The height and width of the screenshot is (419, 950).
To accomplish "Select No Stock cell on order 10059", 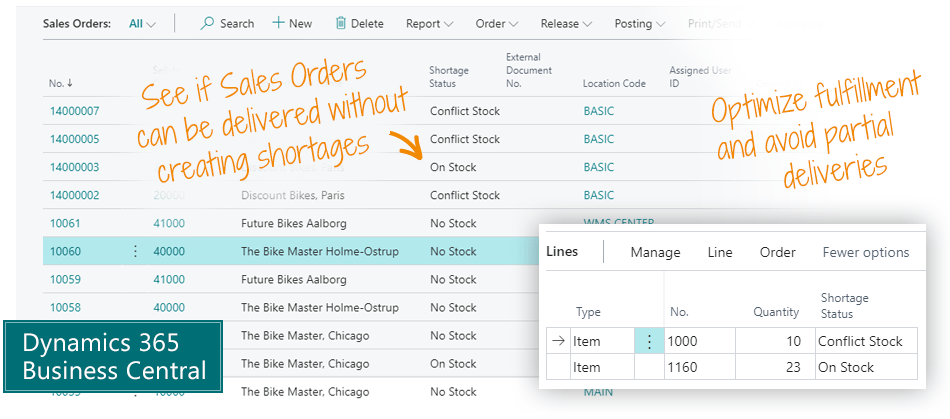I will point(453,280).
